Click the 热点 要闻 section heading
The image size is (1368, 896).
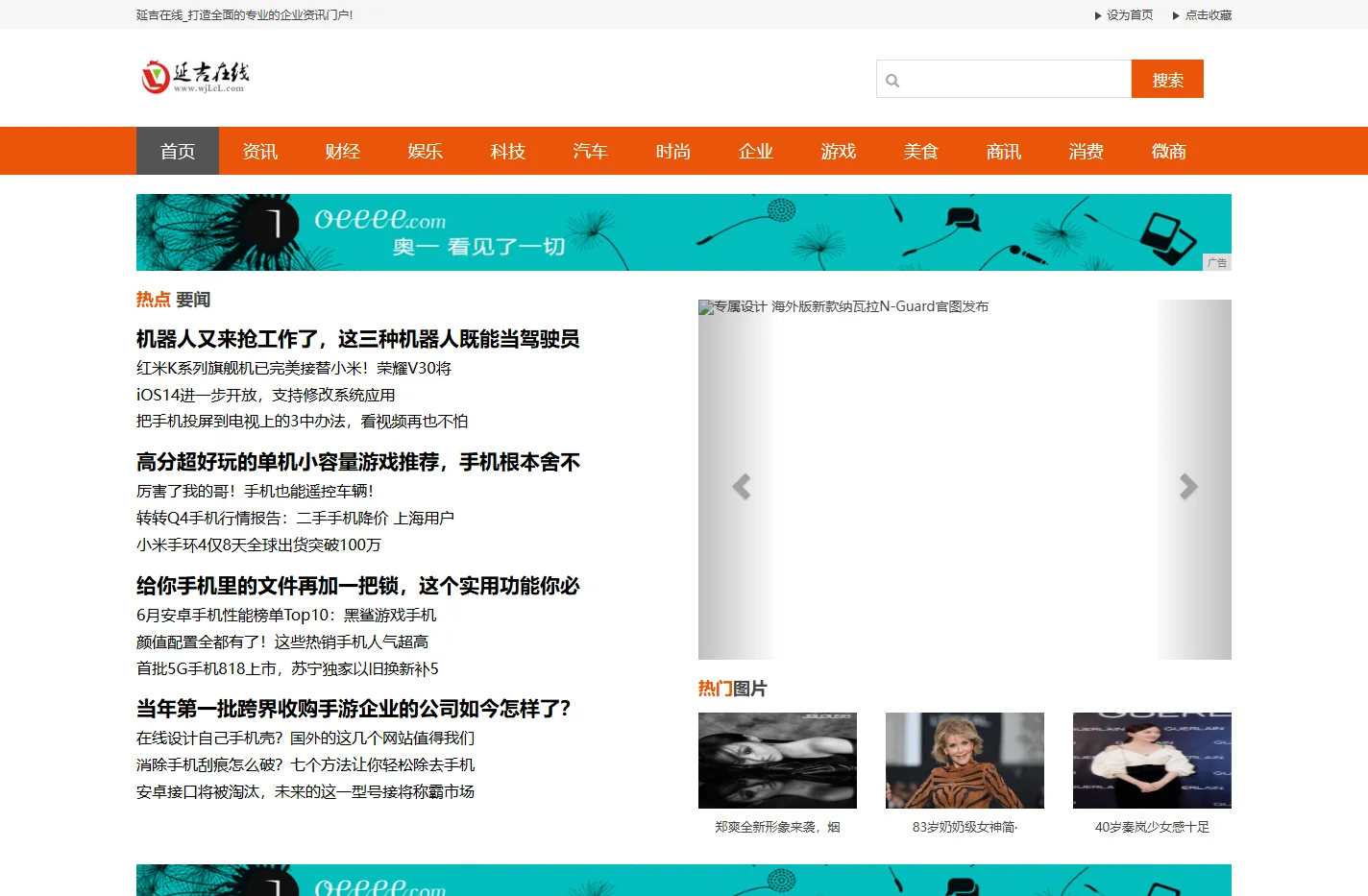(173, 300)
